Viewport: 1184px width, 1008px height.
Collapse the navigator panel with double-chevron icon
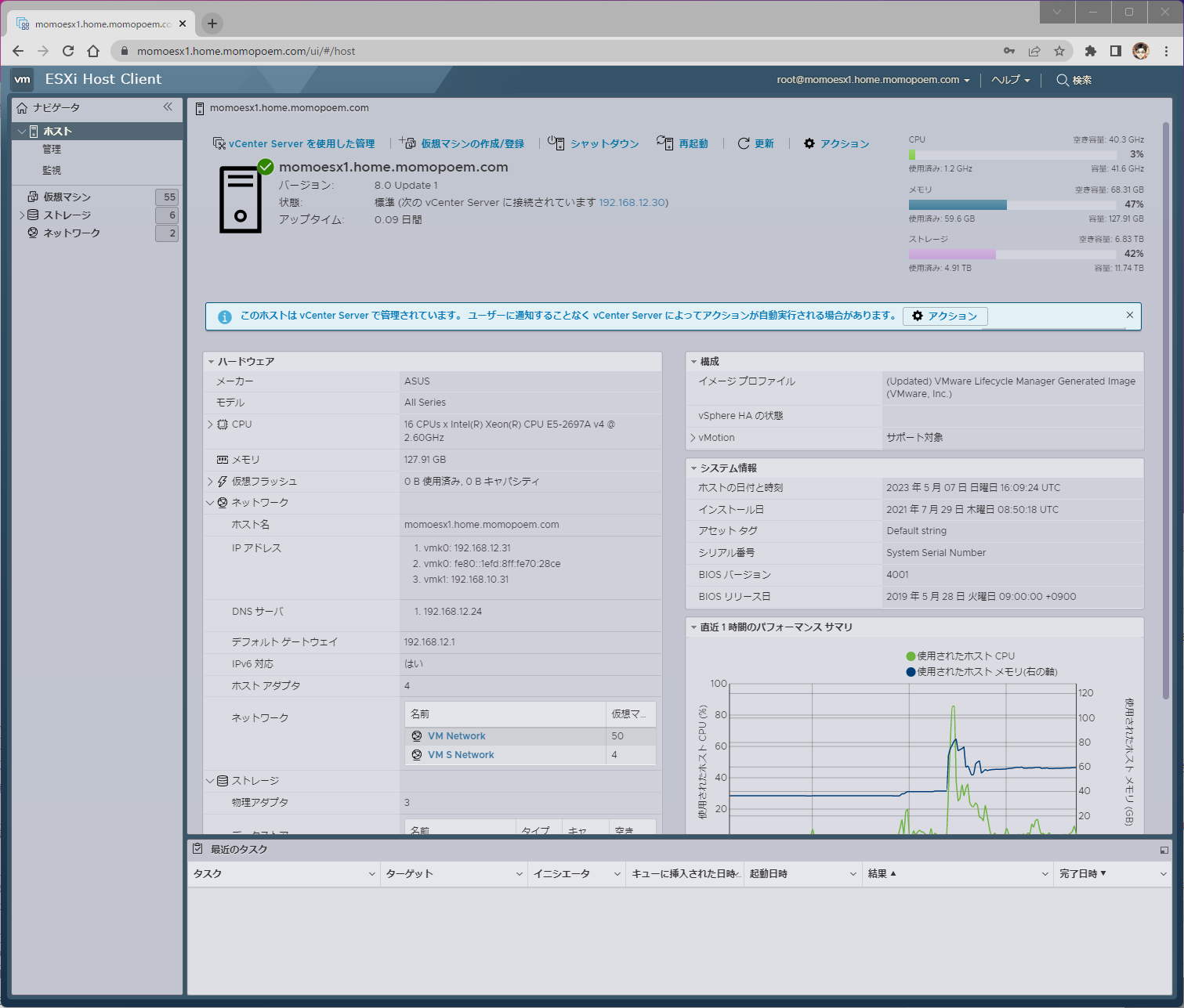pyautogui.click(x=168, y=107)
